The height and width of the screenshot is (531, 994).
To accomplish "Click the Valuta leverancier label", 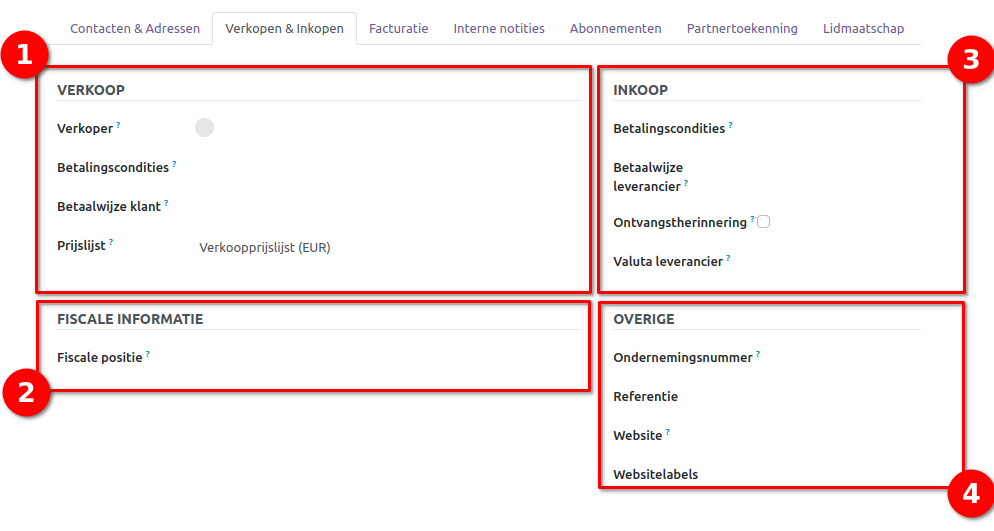I will point(668,262).
